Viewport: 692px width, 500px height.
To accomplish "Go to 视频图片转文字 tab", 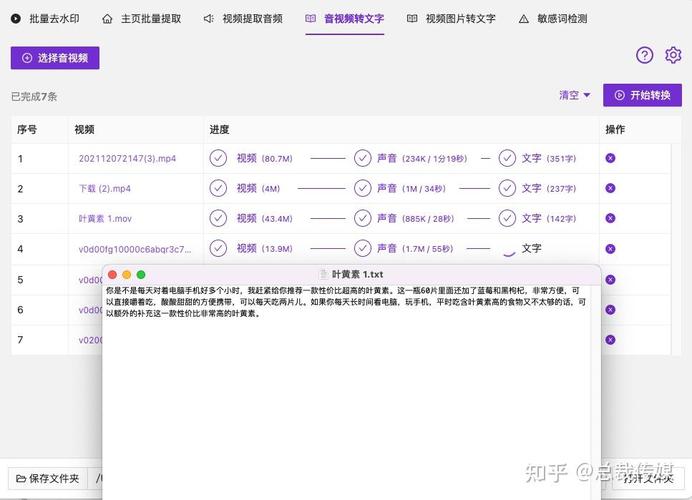I will pos(451,19).
